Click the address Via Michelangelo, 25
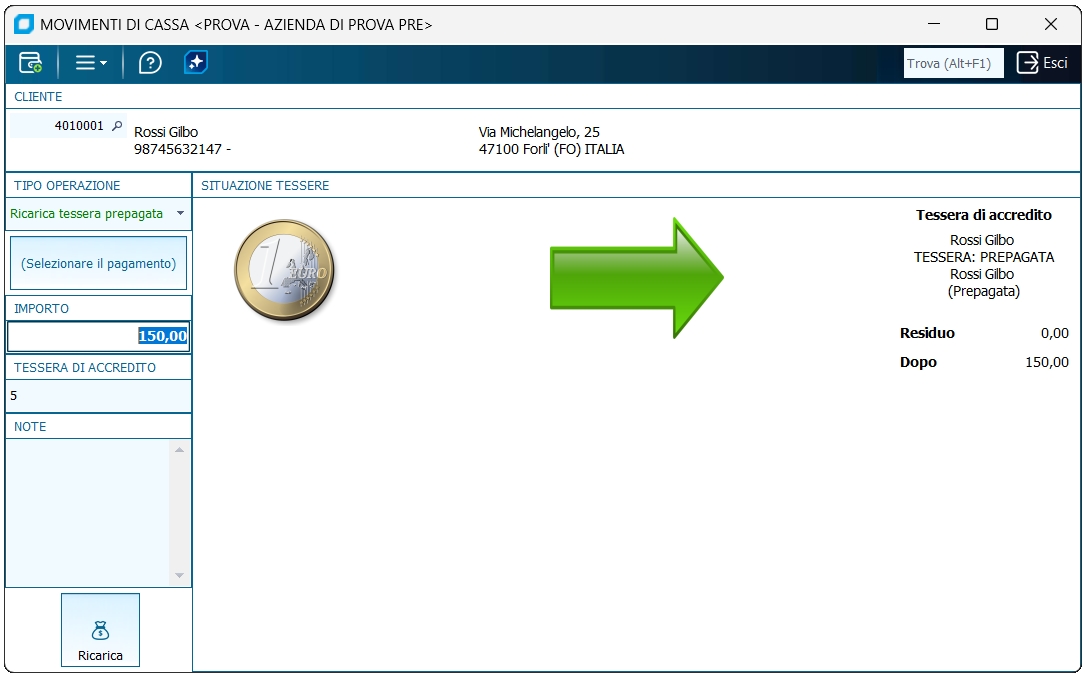Image resolution: width=1085 pixels, height=676 pixels. point(539,132)
